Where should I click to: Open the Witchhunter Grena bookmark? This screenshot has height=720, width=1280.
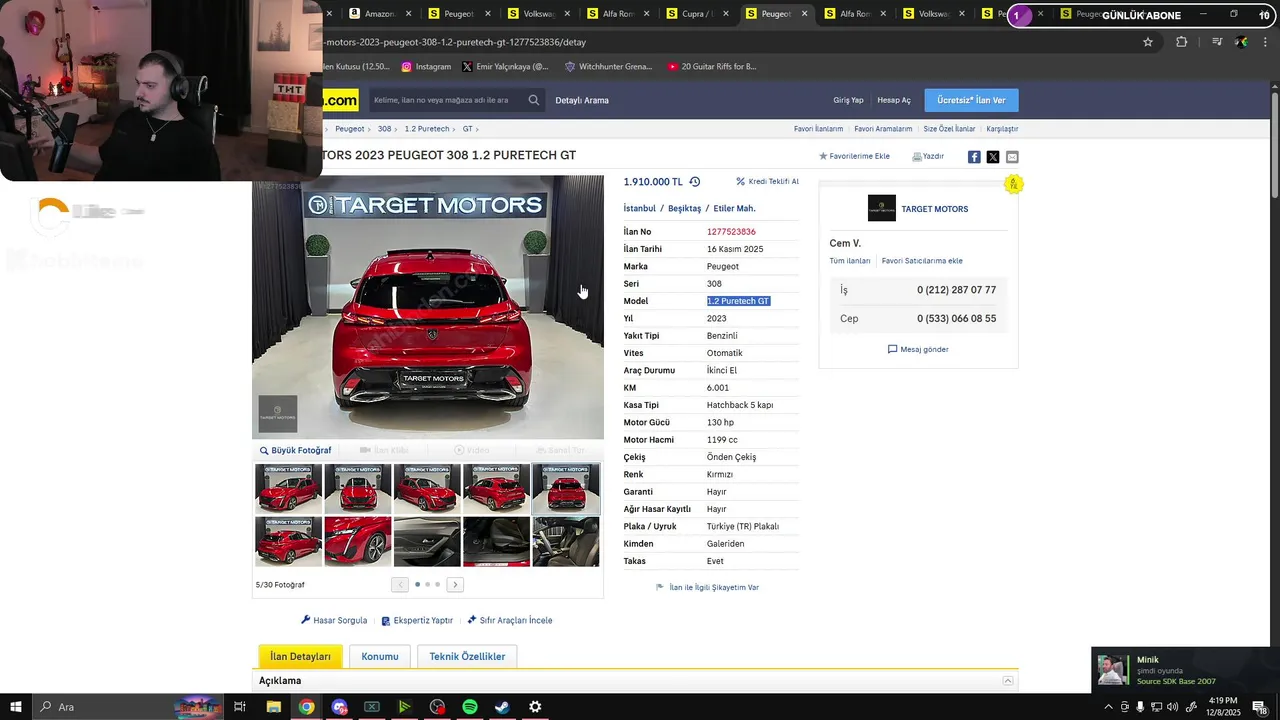coord(608,67)
